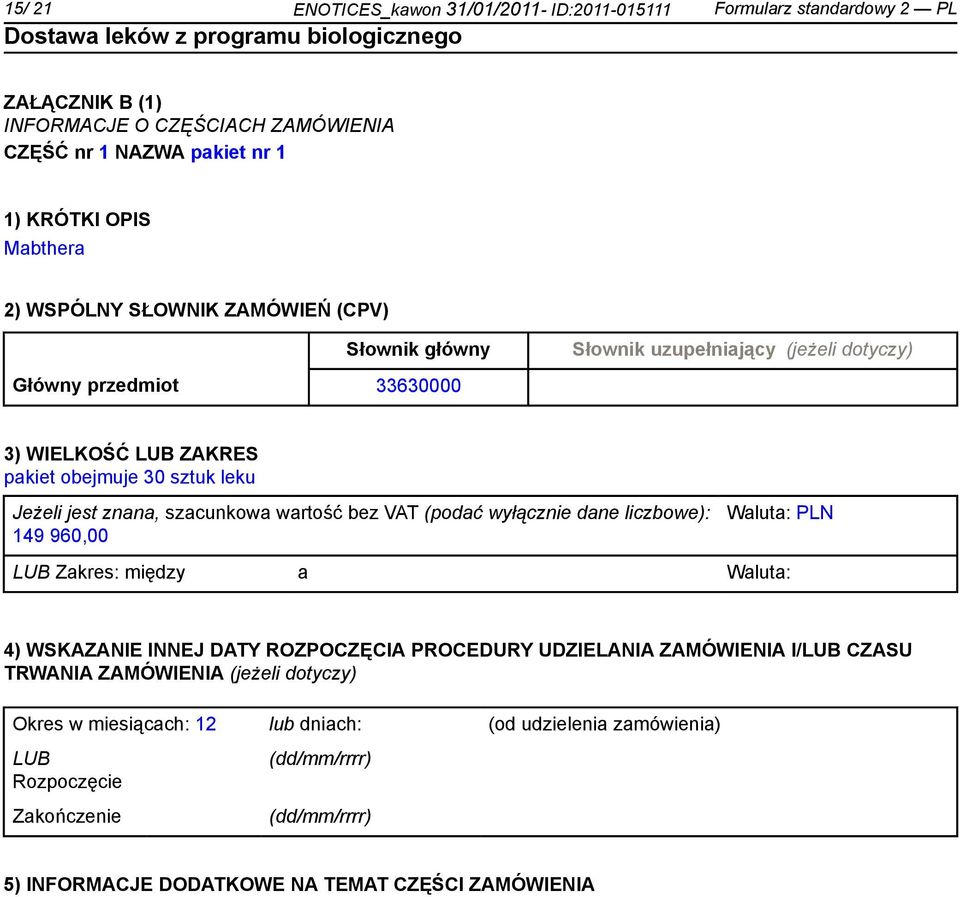The width and height of the screenshot is (960, 897).
Task: Click the 'Okres w miesiącach:' label
Action: (x=102, y=724)
